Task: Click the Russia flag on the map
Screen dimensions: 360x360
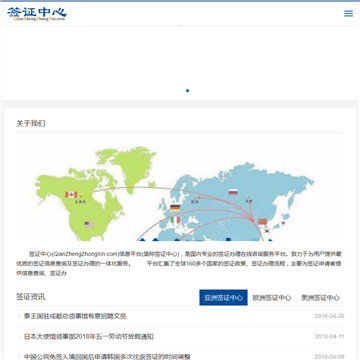Action: [233, 192]
